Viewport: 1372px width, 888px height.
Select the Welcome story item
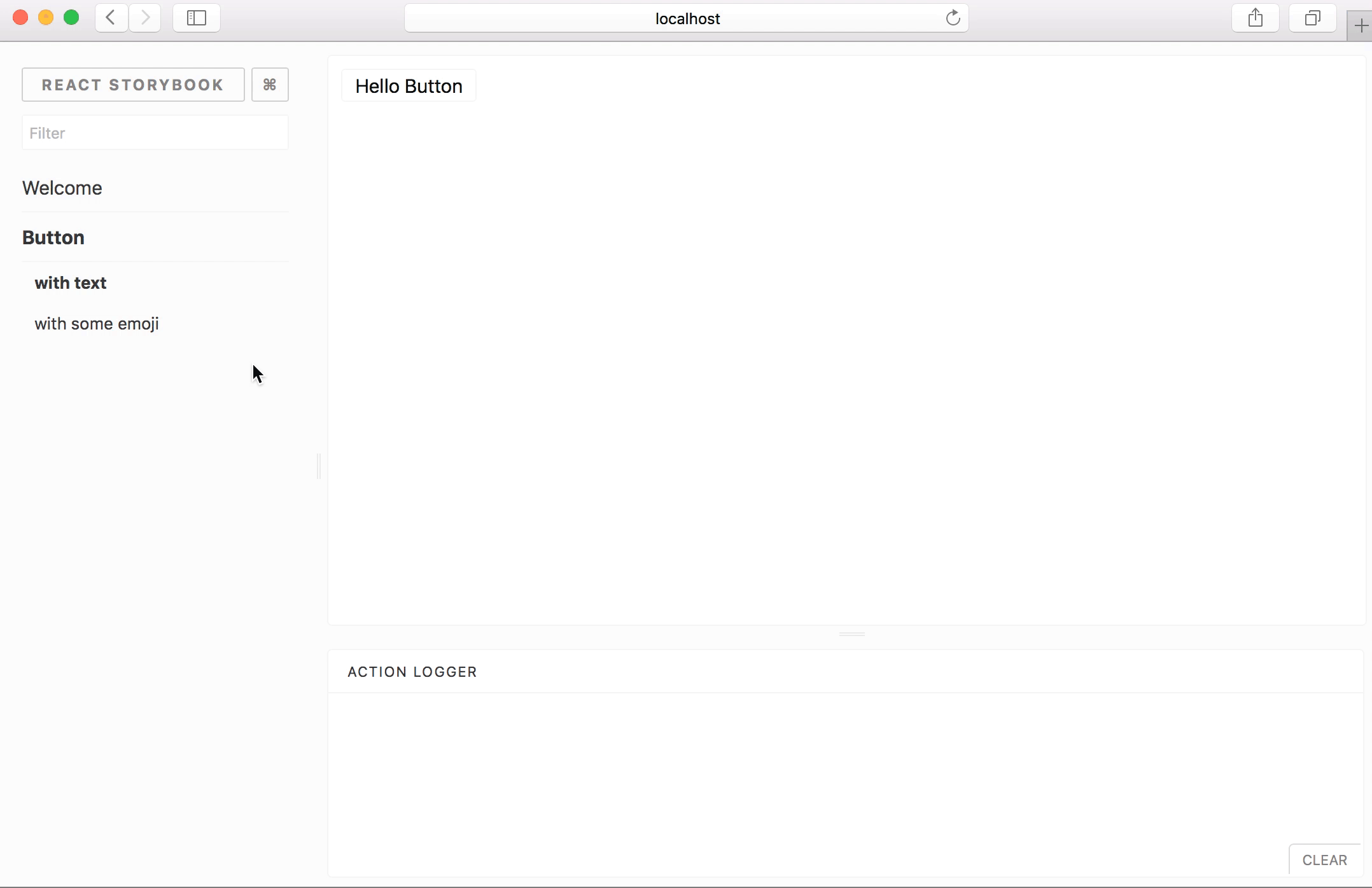click(x=62, y=188)
